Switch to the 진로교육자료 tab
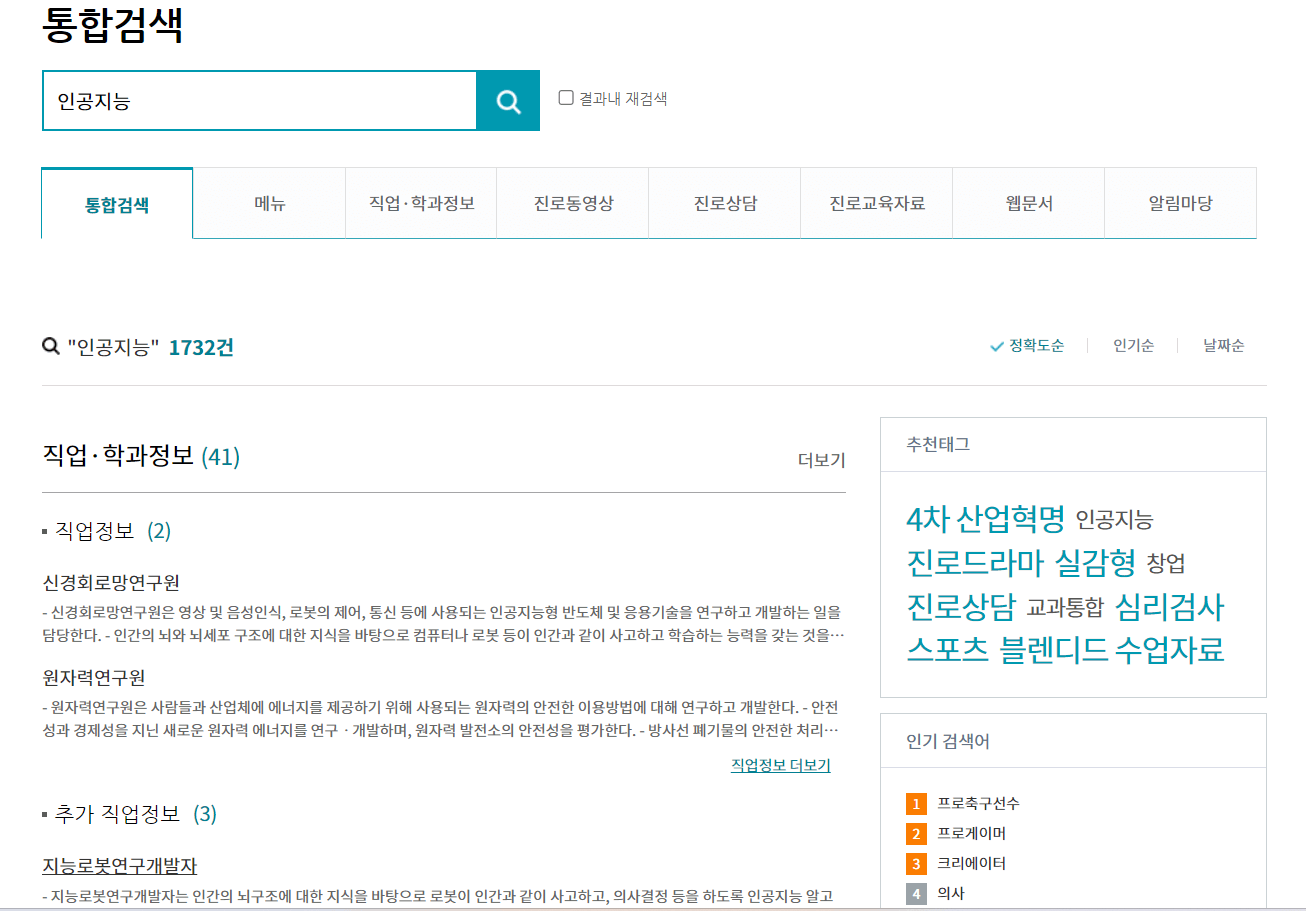Screen dimensions: 1306x911 pyautogui.click(x=877, y=203)
